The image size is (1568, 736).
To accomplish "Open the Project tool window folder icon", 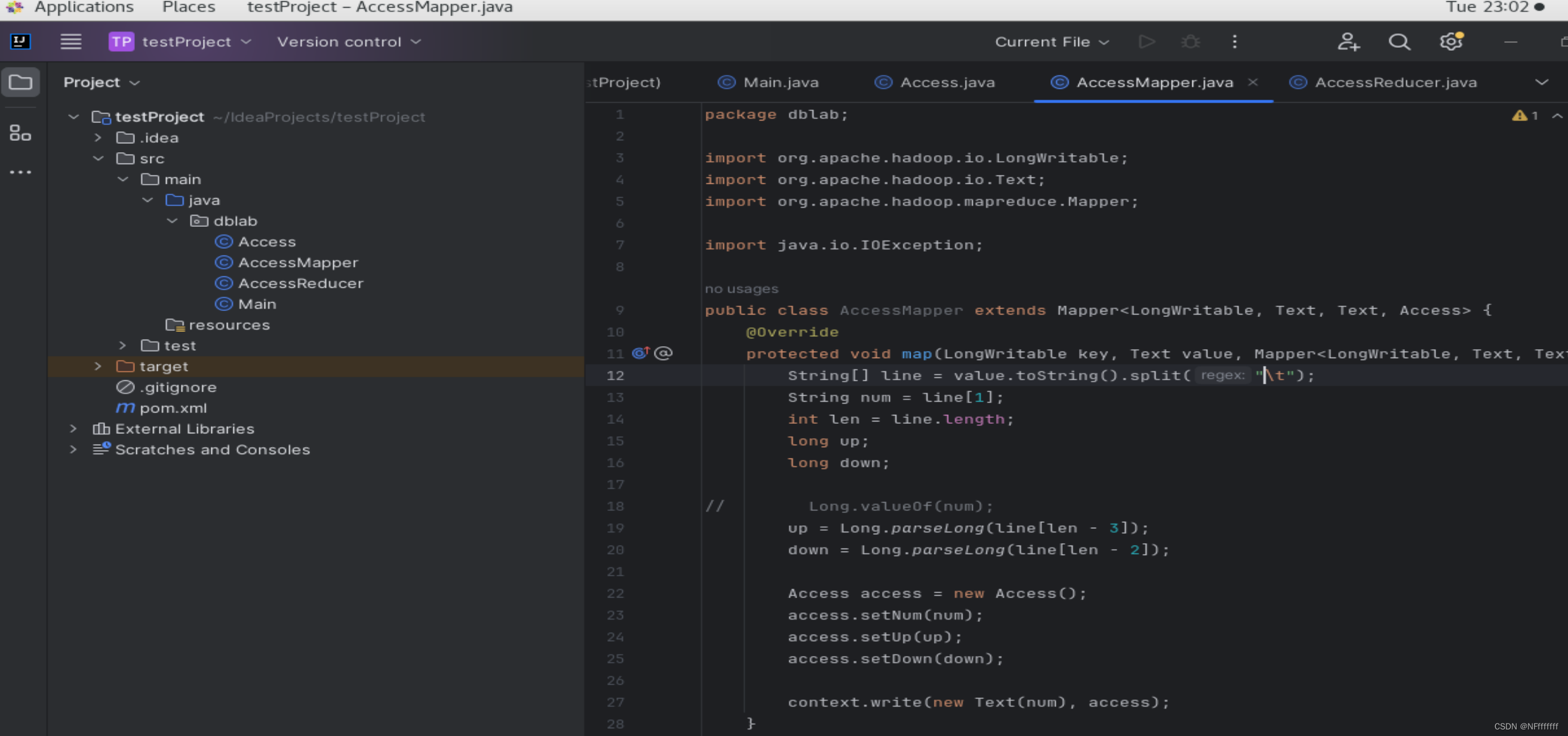I will point(21,82).
